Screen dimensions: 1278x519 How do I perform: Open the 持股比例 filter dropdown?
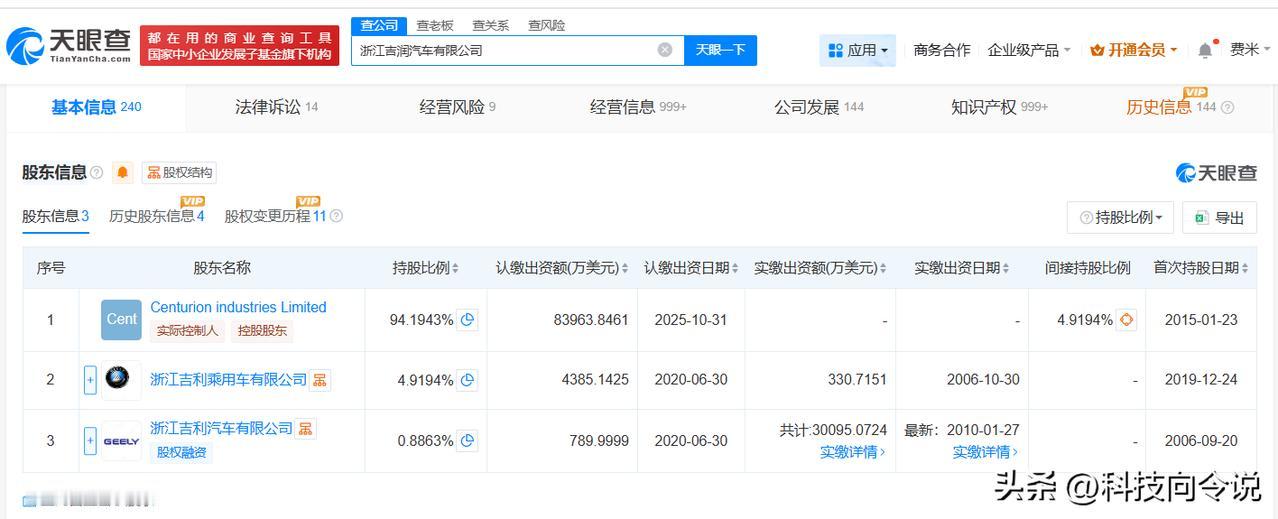point(1122,217)
